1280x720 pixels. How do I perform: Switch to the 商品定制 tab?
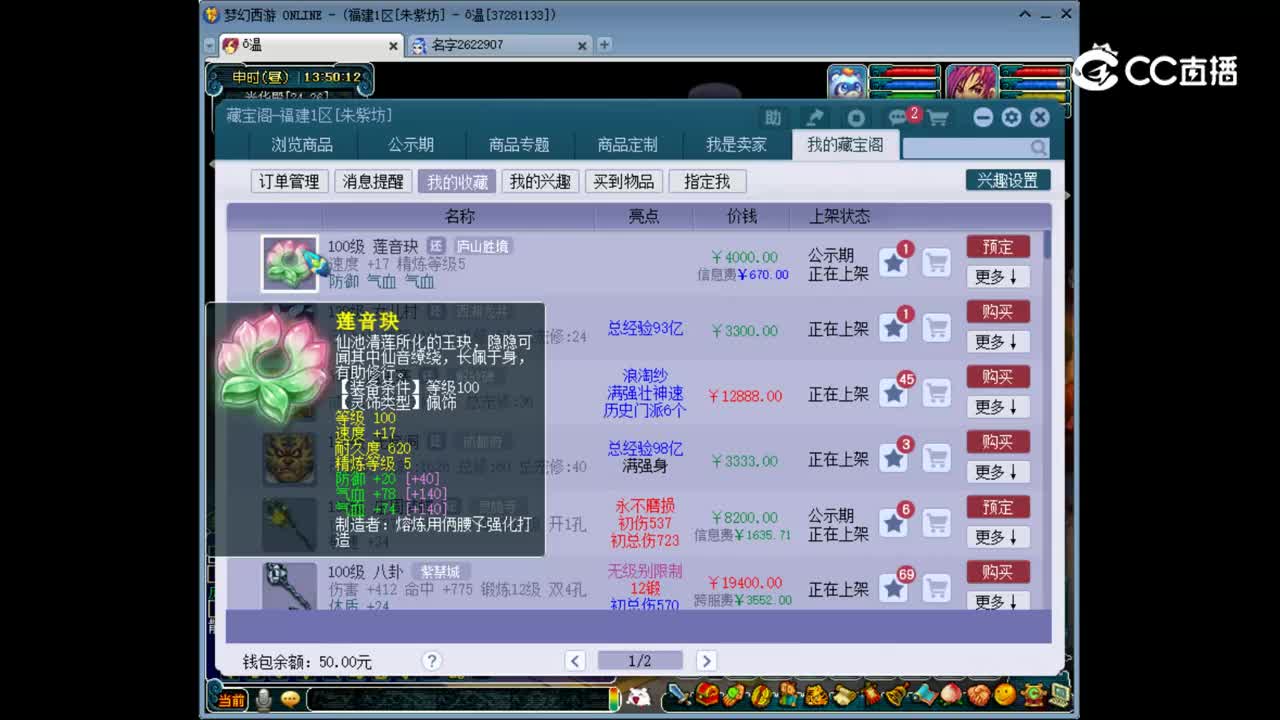(x=628, y=145)
